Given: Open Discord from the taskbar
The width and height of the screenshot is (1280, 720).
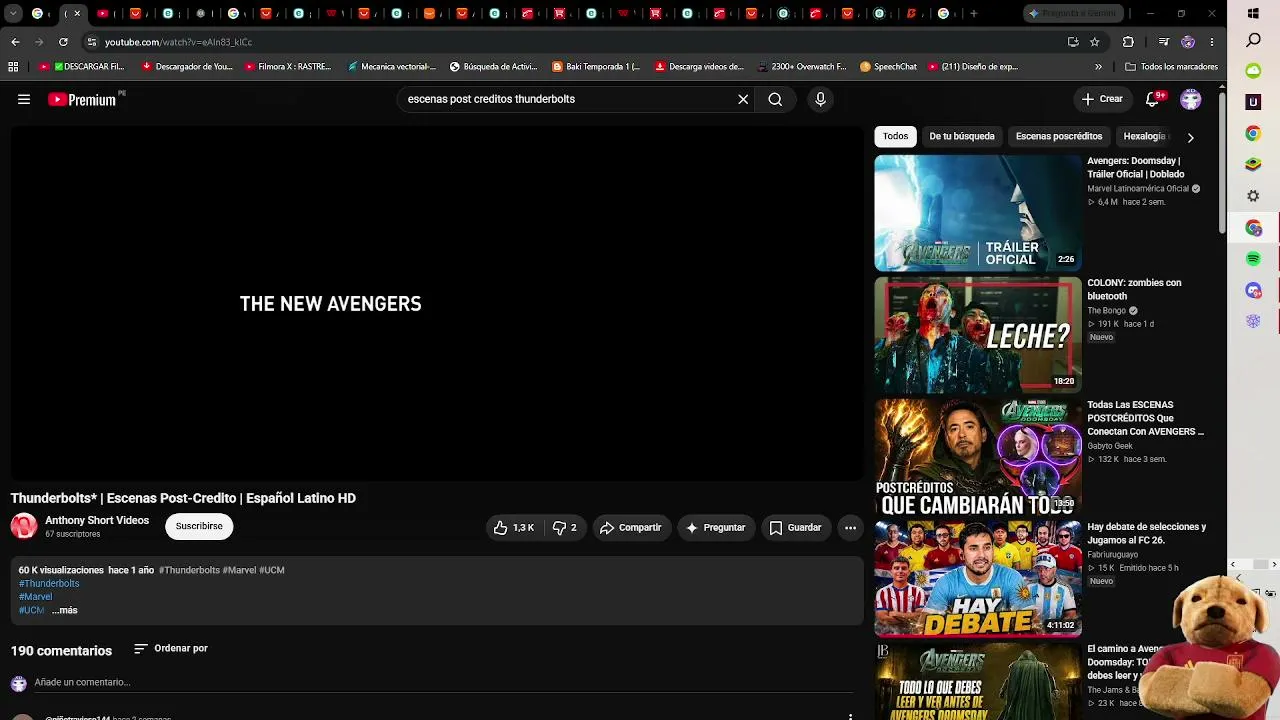Looking at the screenshot, I should [x=1253, y=290].
